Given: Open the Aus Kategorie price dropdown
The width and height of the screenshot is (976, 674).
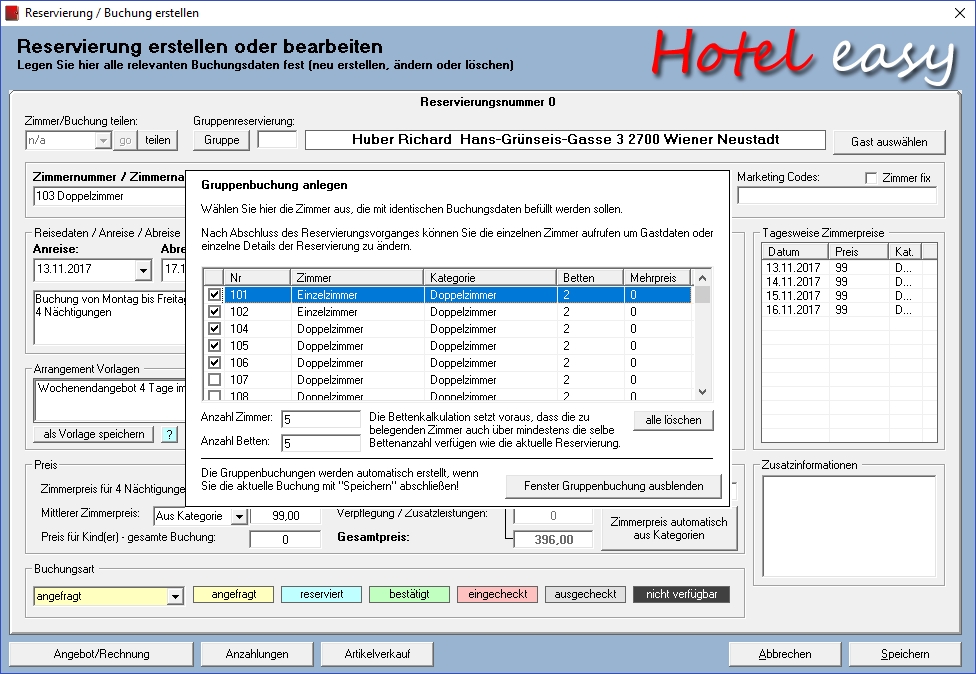Looking at the screenshot, I should (x=238, y=516).
